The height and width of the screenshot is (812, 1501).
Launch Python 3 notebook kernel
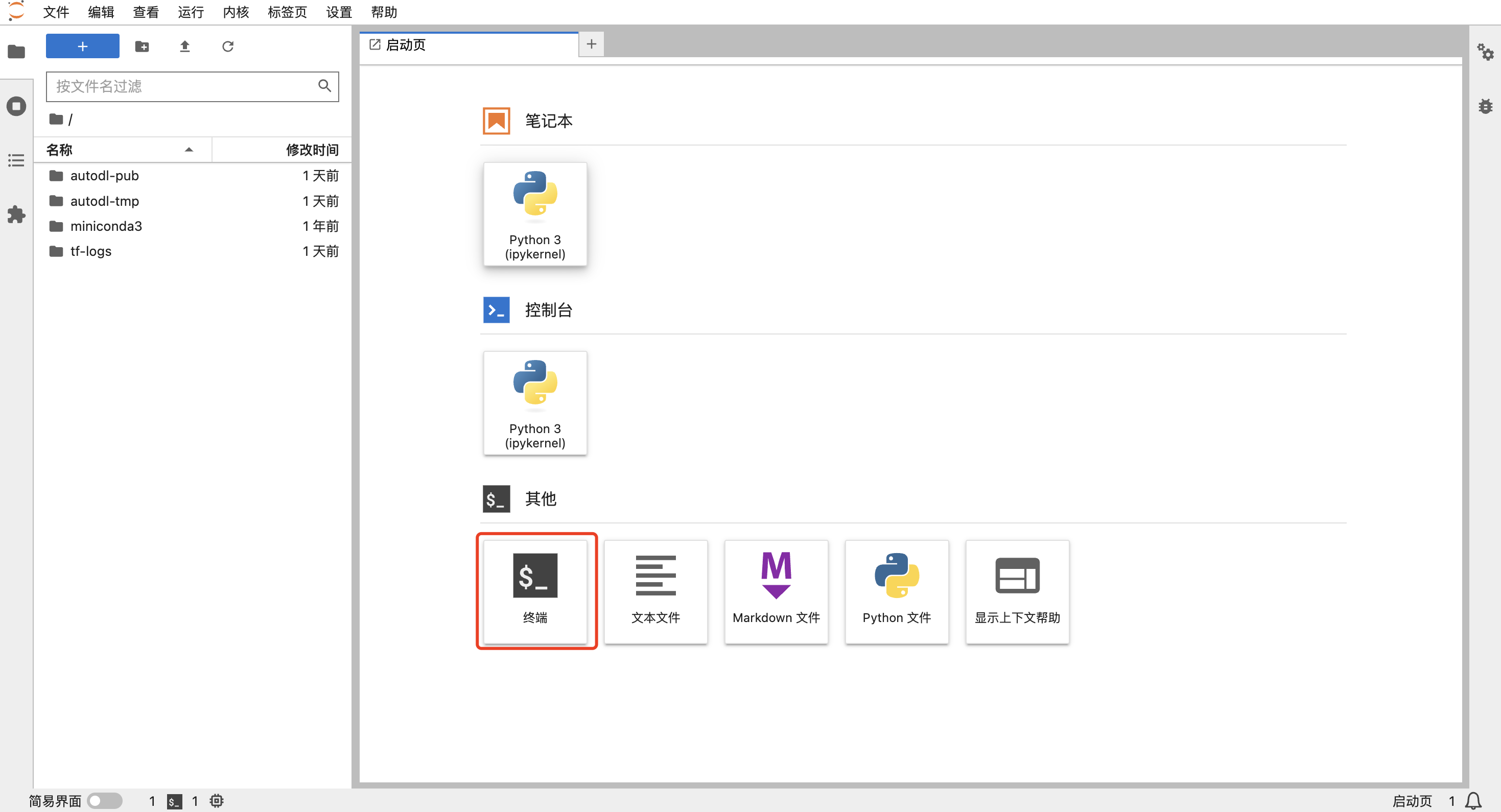[535, 214]
